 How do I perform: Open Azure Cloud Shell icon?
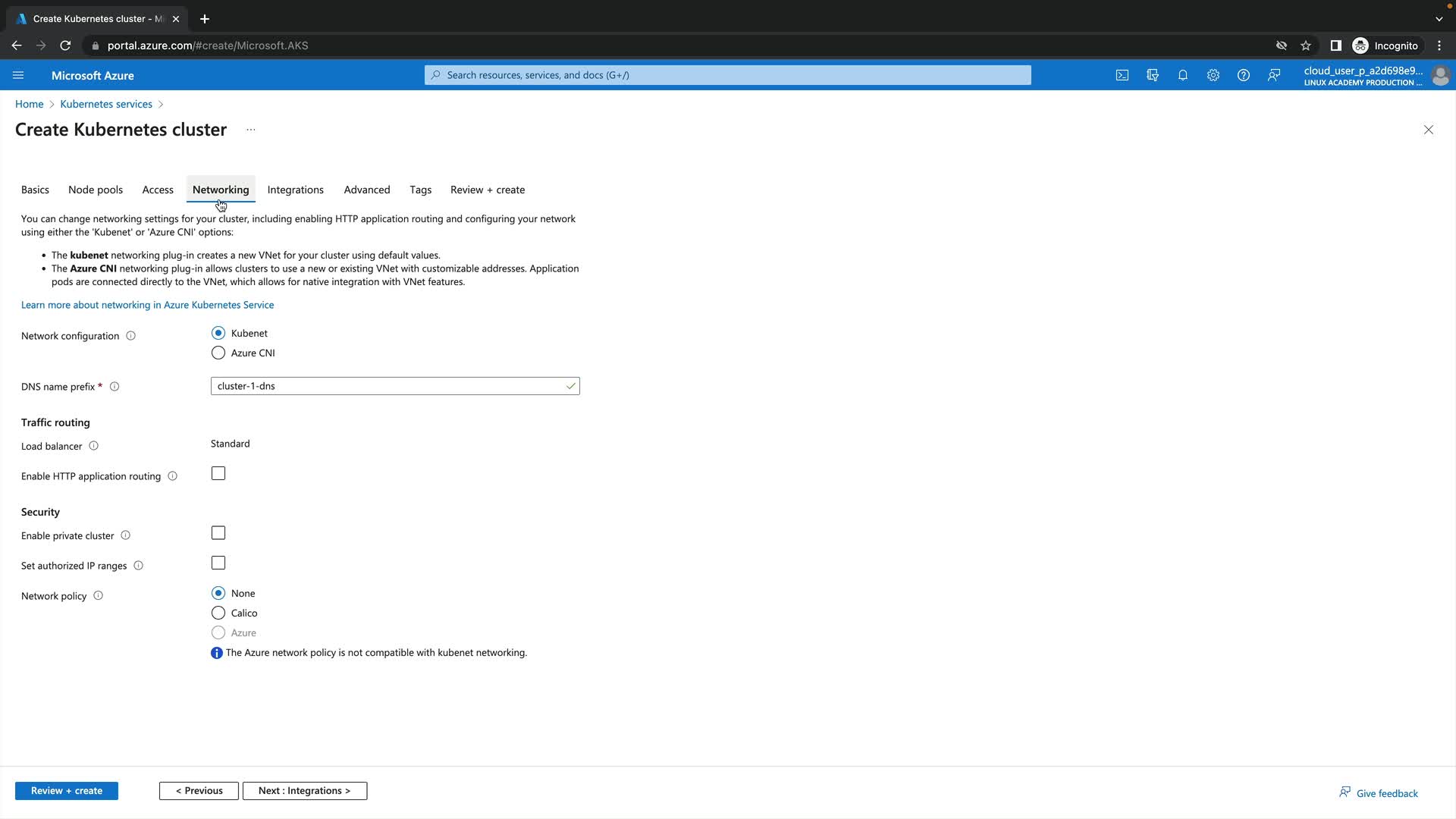pos(1122,75)
